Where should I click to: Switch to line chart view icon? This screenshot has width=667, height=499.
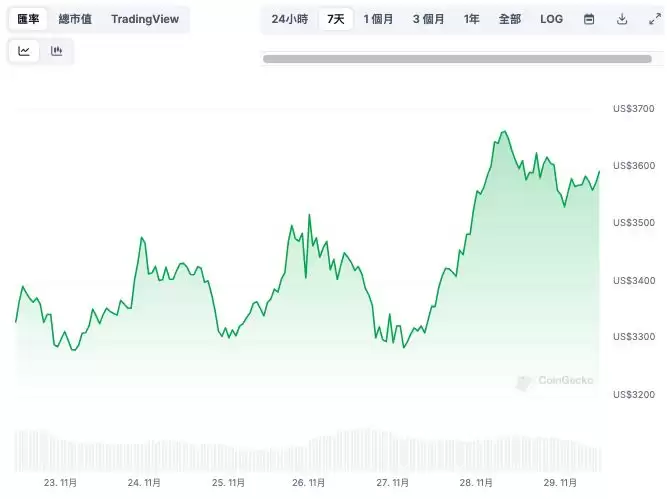coord(24,51)
